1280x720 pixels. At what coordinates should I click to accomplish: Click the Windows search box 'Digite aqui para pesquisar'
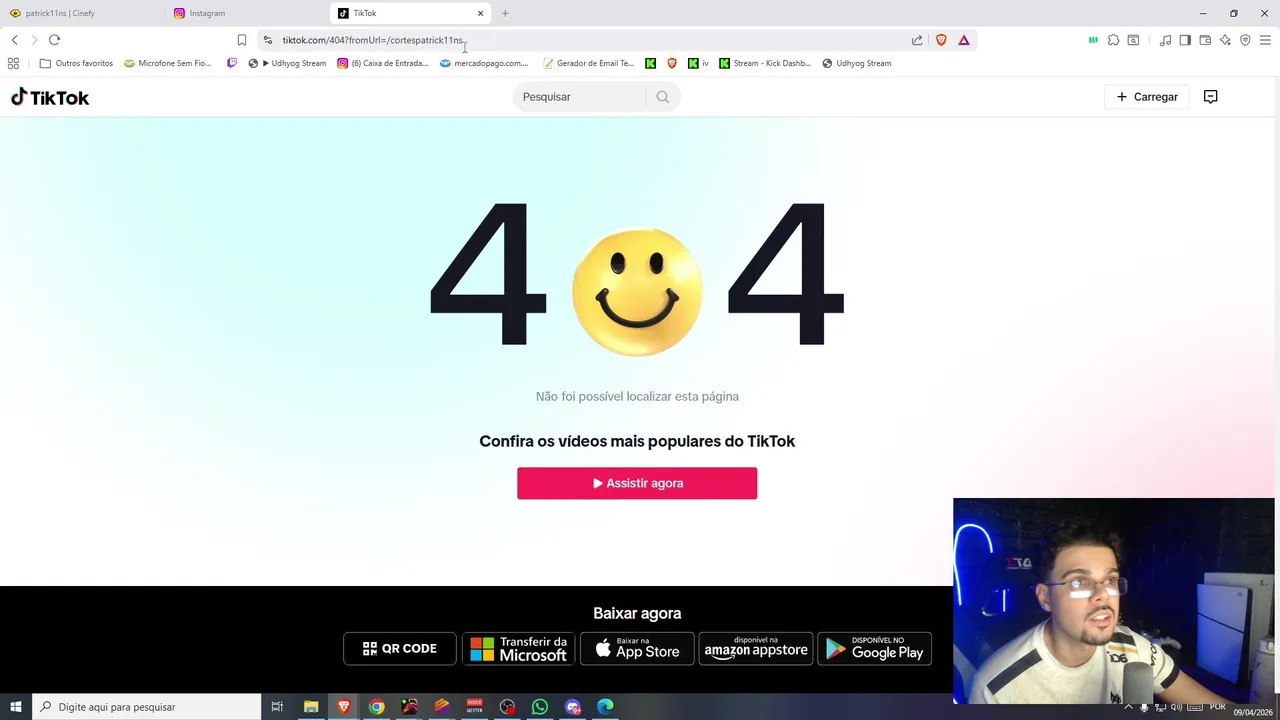[x=147, y=707]
